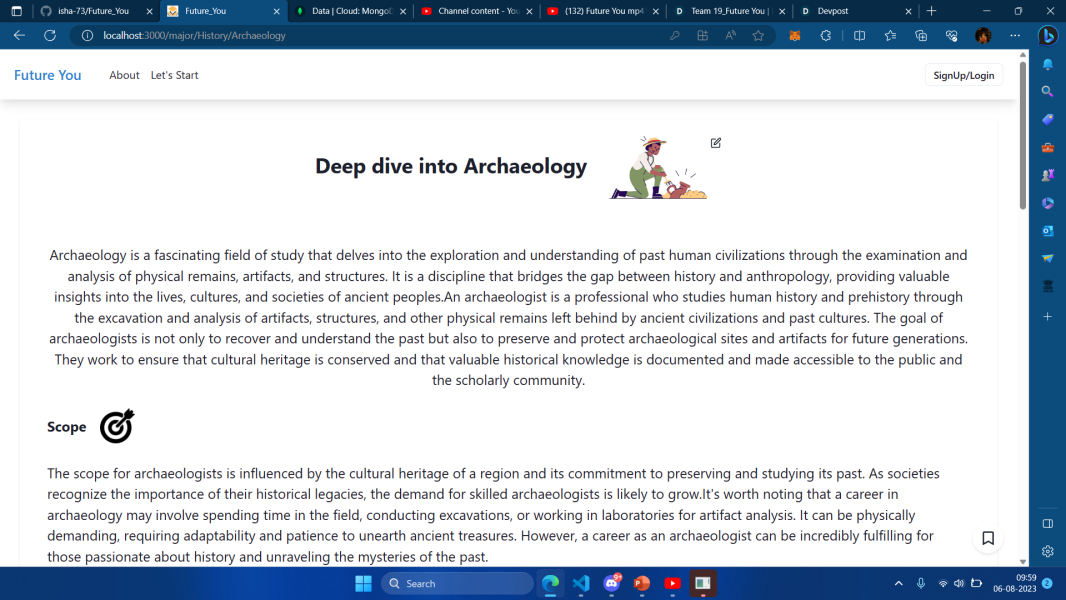This screenshot has width=1066, height=600.
Task: Open sidebar settings gear icon
Action: coord(1048,551)
